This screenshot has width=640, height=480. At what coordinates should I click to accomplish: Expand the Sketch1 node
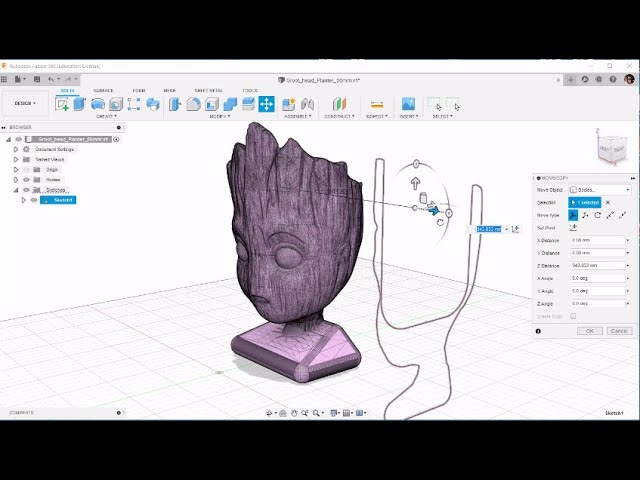(24, 200)
